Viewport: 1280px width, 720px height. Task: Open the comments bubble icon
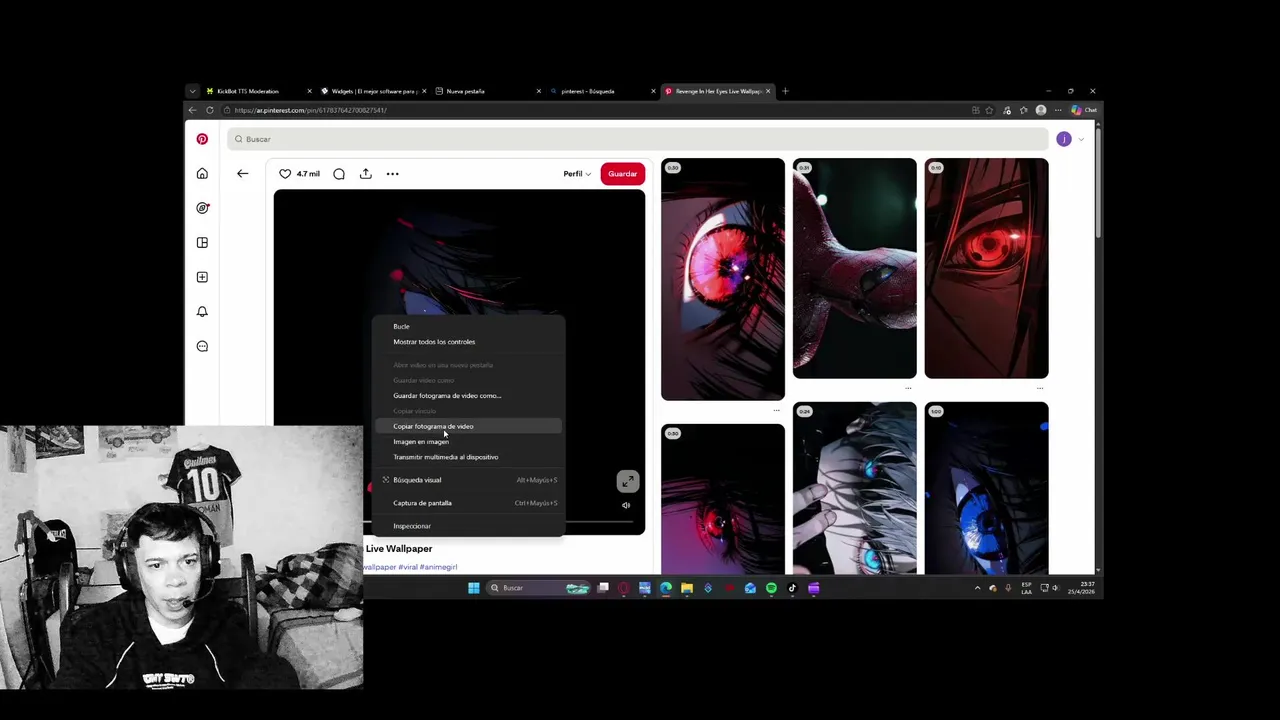pyautogui.click(x=339, y=174)
